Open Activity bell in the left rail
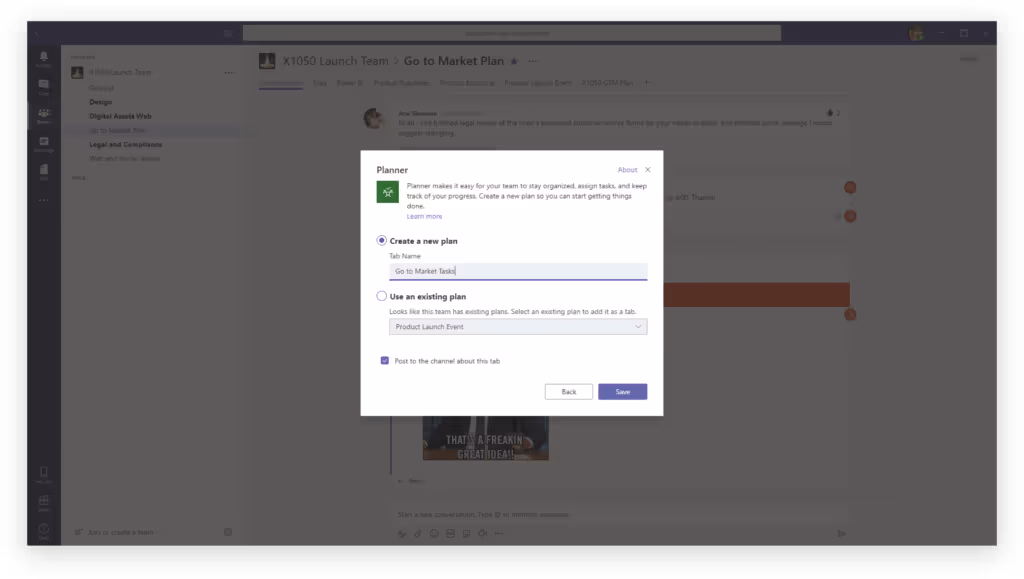This screenshot has height=579, width=1024. coord(44,59)
